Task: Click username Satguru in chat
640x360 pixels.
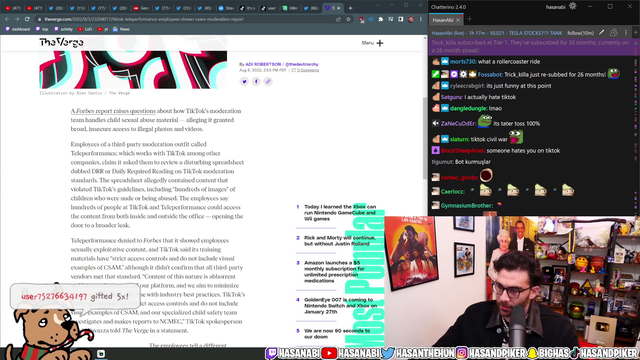Action: click(451, 97)
